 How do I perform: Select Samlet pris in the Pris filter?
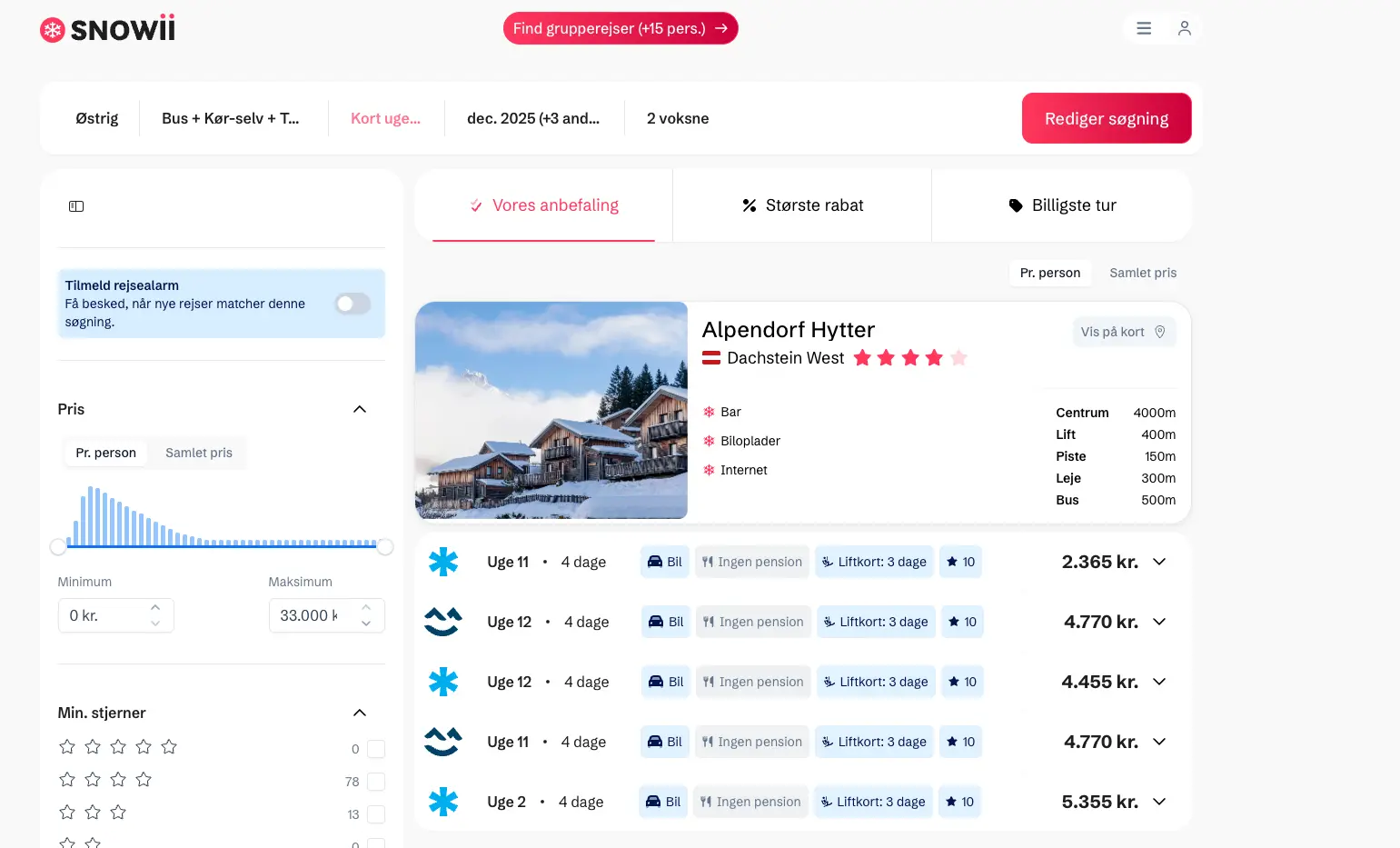199,453
